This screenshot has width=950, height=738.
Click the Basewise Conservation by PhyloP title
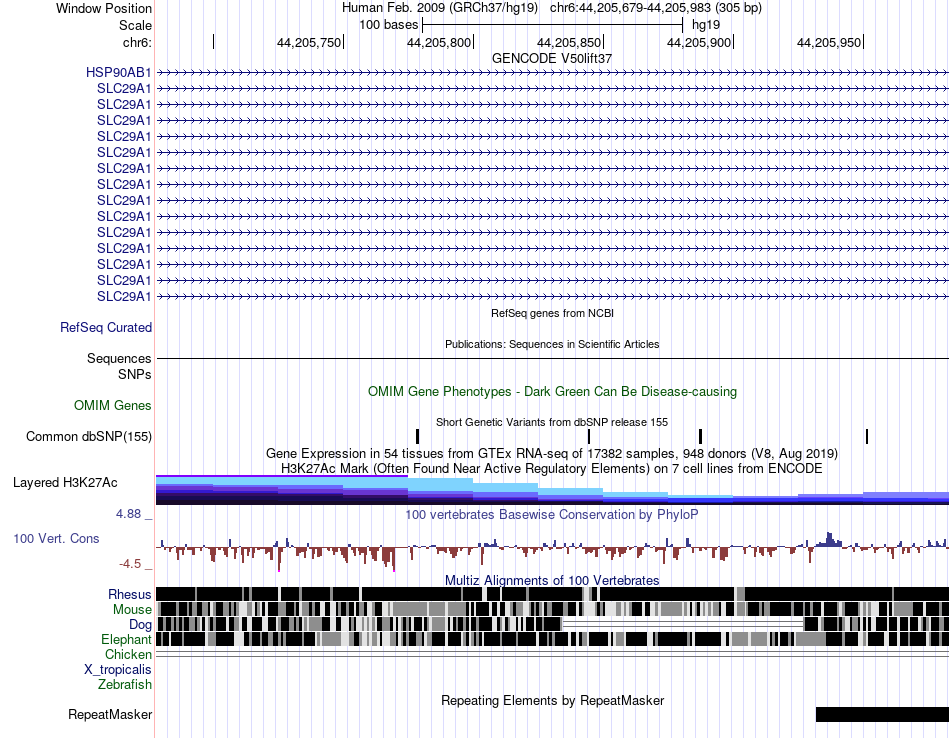click(552, 514)
